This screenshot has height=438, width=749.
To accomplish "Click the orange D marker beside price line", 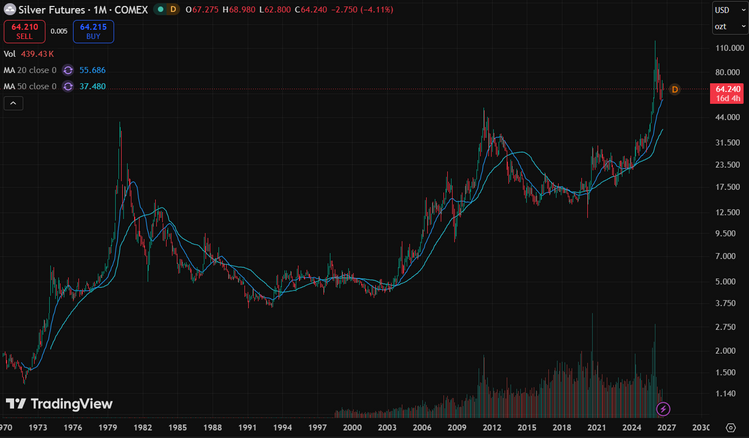I will pyautogui.click(x=674, y=89).
